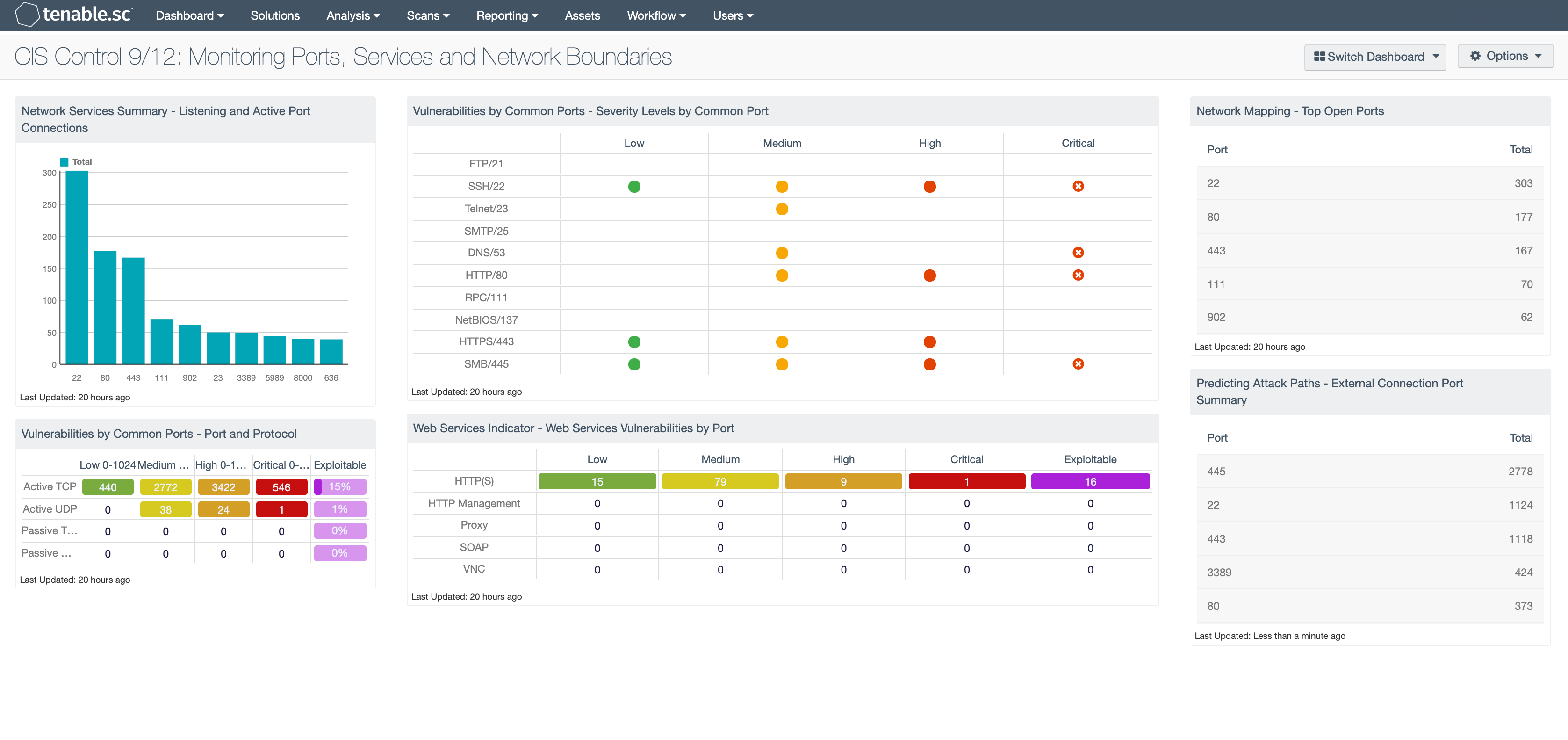
Task: Expand the Analysis menu
Action: point(353,15)
